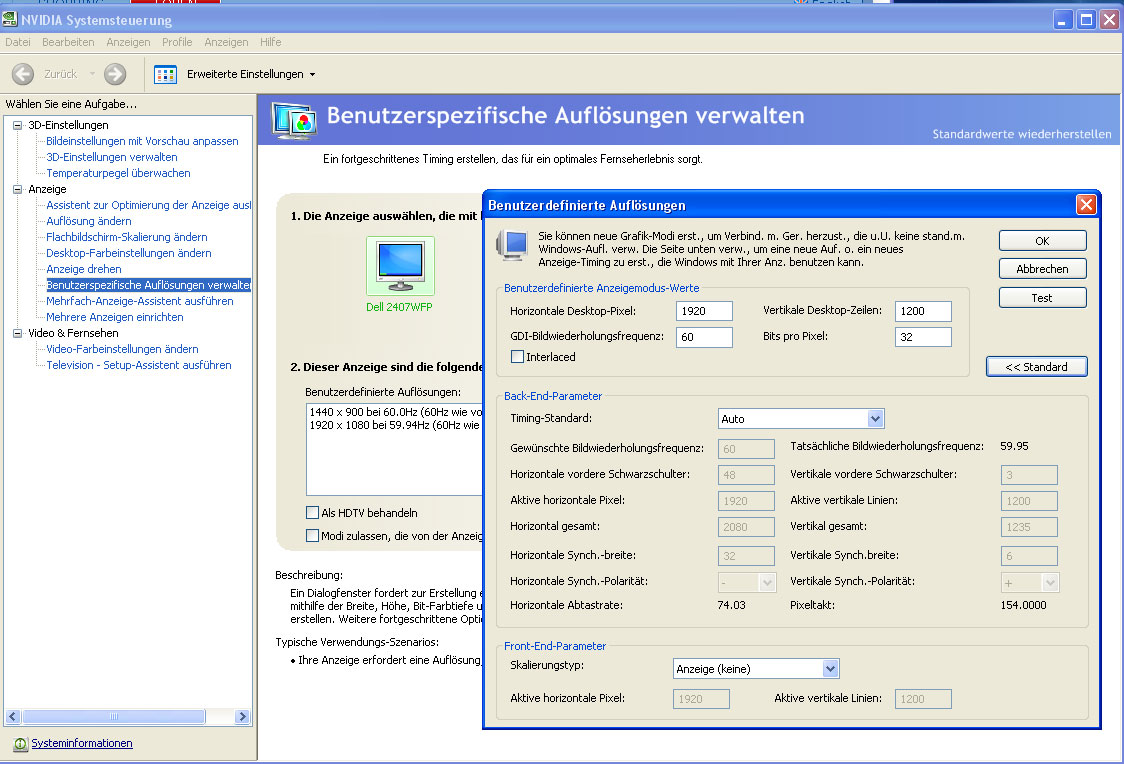This screenshot has width=1124, height=764.
Task: Open the Hilfe menu
Action: [270, 42]
